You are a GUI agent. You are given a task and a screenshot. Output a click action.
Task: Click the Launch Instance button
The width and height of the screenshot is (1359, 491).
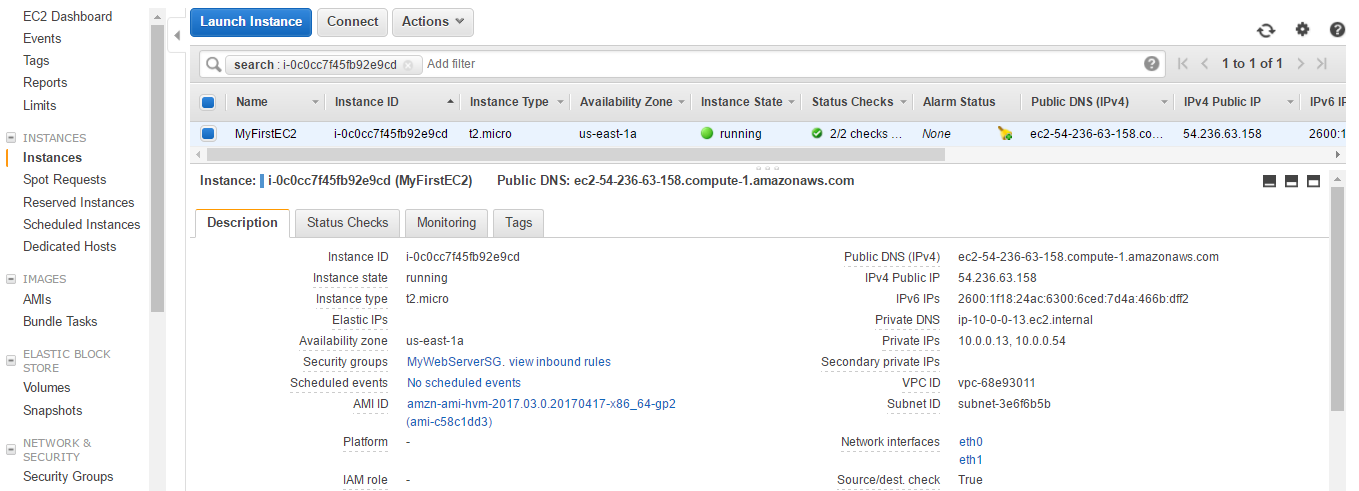251,22
